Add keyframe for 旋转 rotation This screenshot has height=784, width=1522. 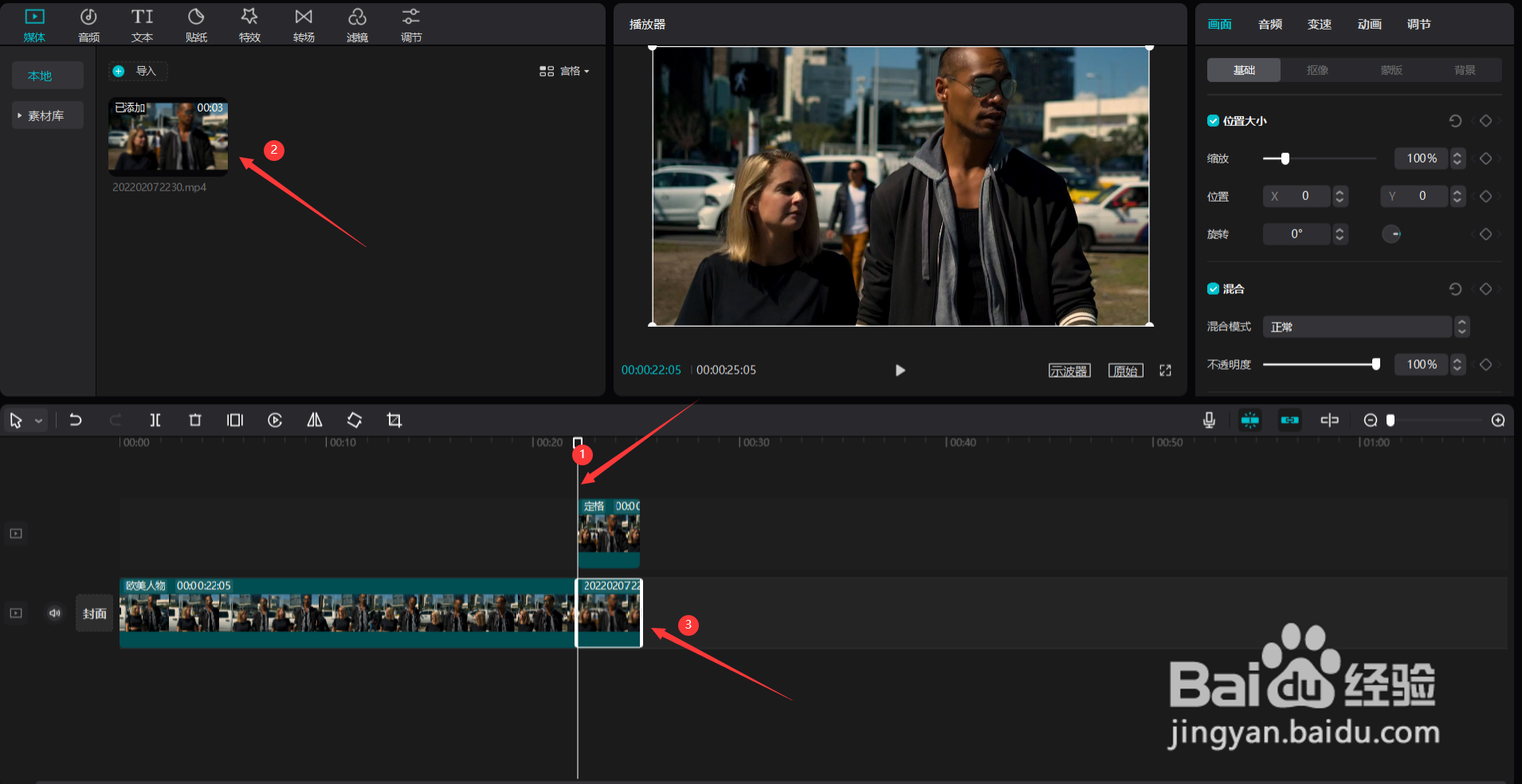click(x=1485, y=234)
